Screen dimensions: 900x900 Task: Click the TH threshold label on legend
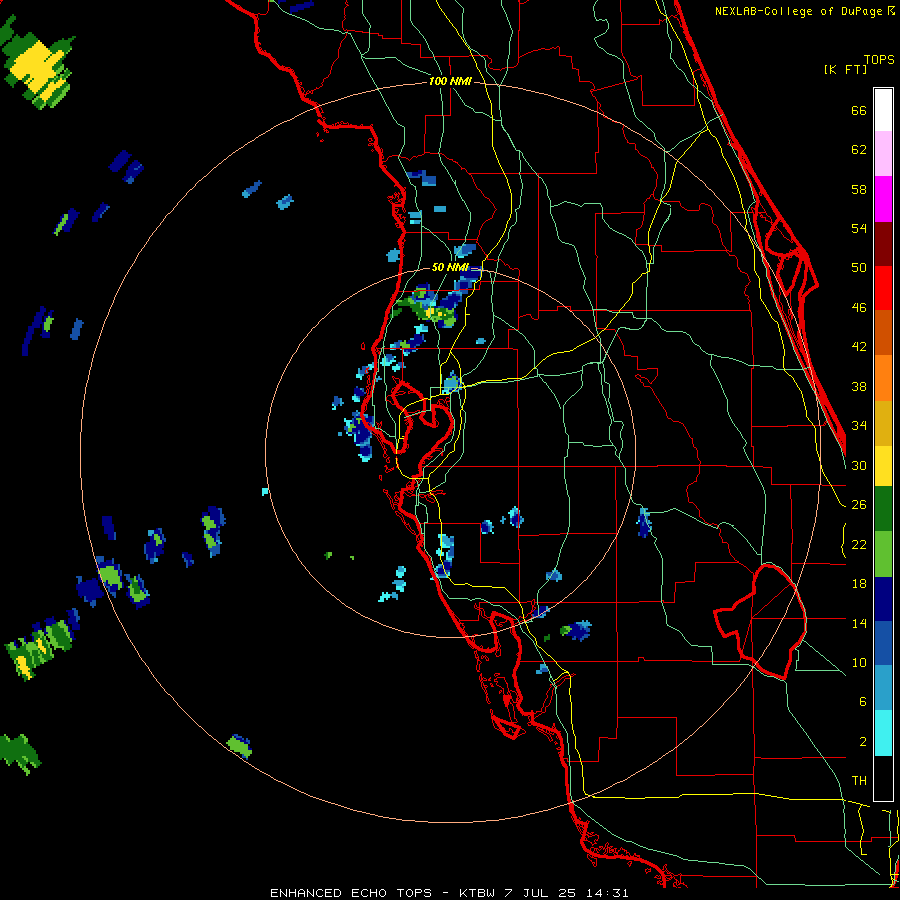point(859,780)
